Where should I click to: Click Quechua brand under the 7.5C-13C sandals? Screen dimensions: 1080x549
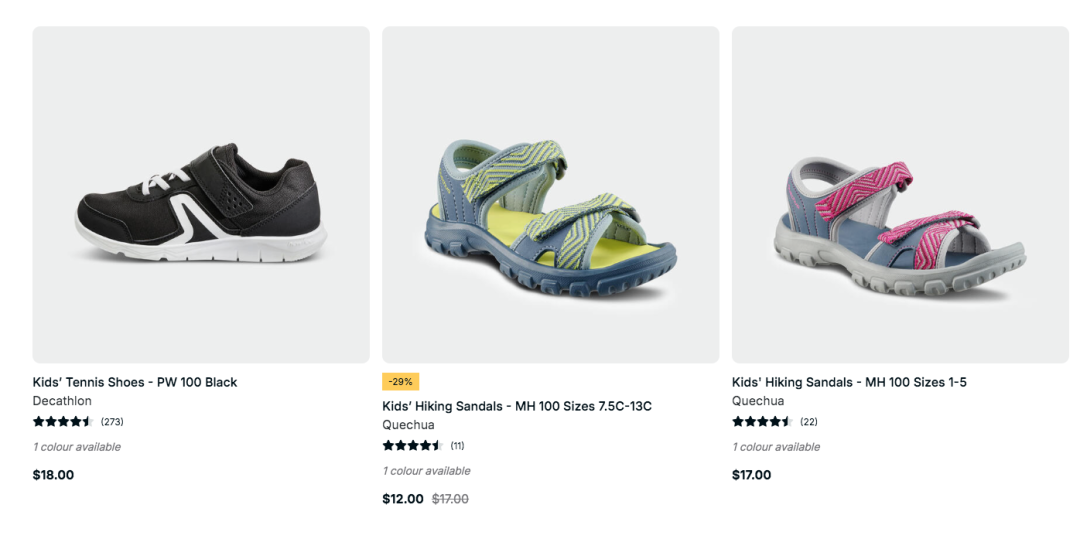point(408,425)
